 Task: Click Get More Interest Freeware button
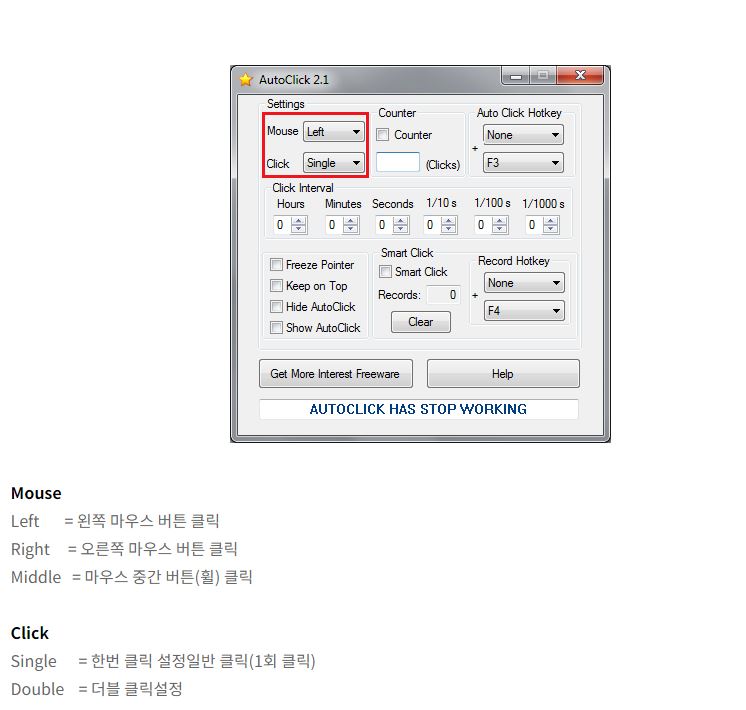tap(335, 374)
